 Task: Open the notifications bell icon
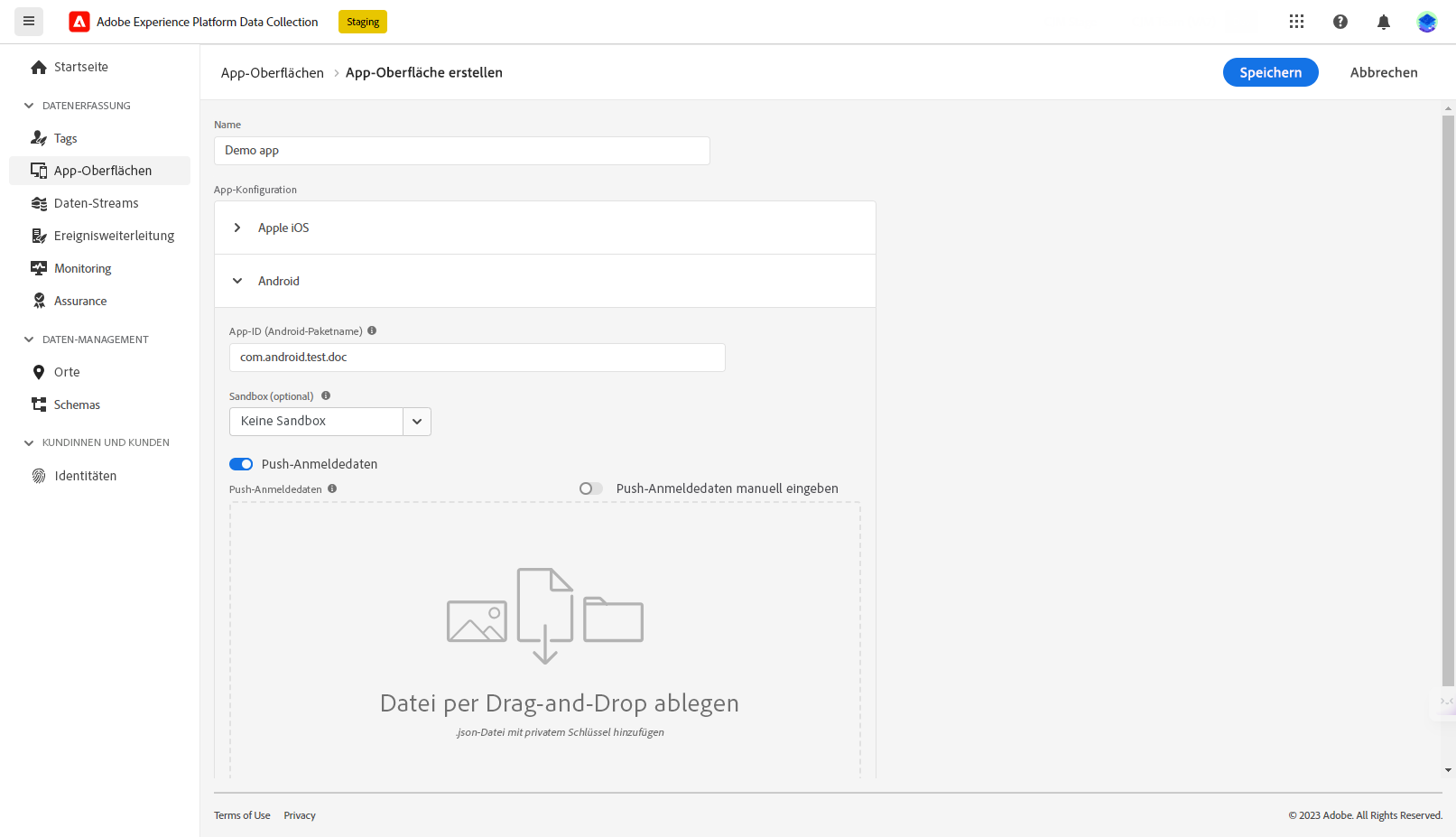[1383, 22]
